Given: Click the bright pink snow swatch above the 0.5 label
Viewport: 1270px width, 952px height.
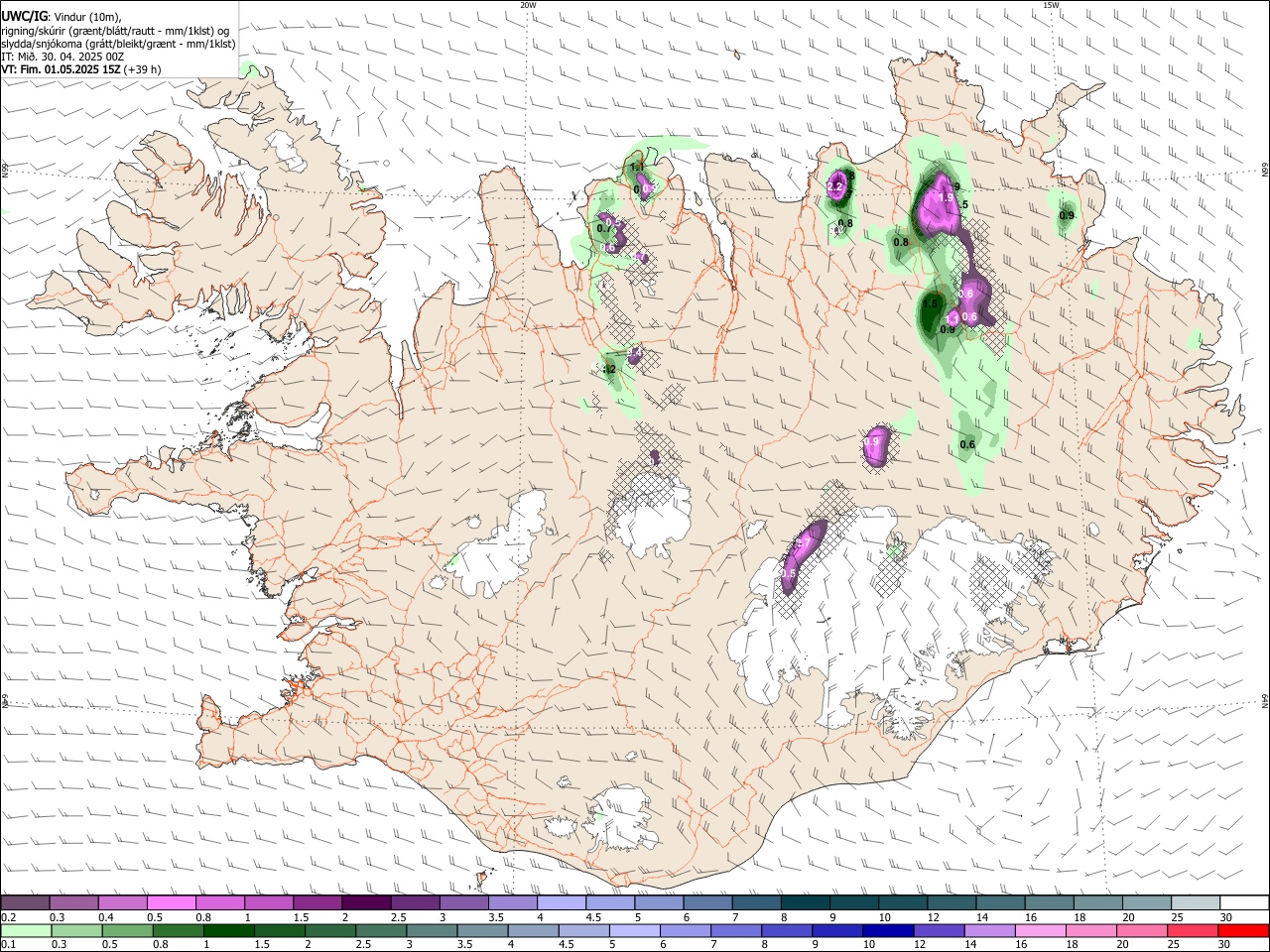Looking at the screenshot, I should [x=171, y=903].
